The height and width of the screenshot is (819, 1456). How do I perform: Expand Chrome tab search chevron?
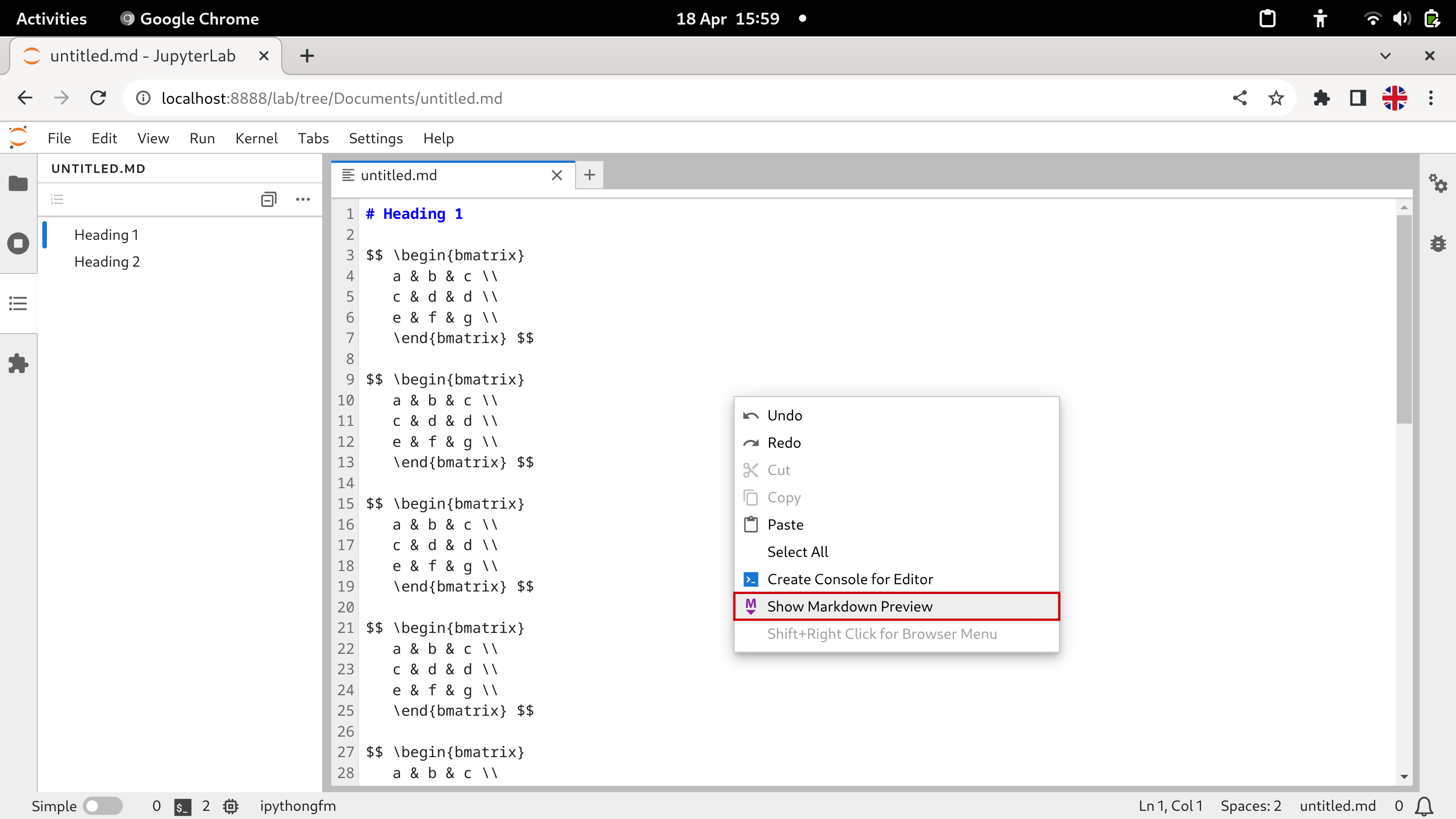(1385, 56)
